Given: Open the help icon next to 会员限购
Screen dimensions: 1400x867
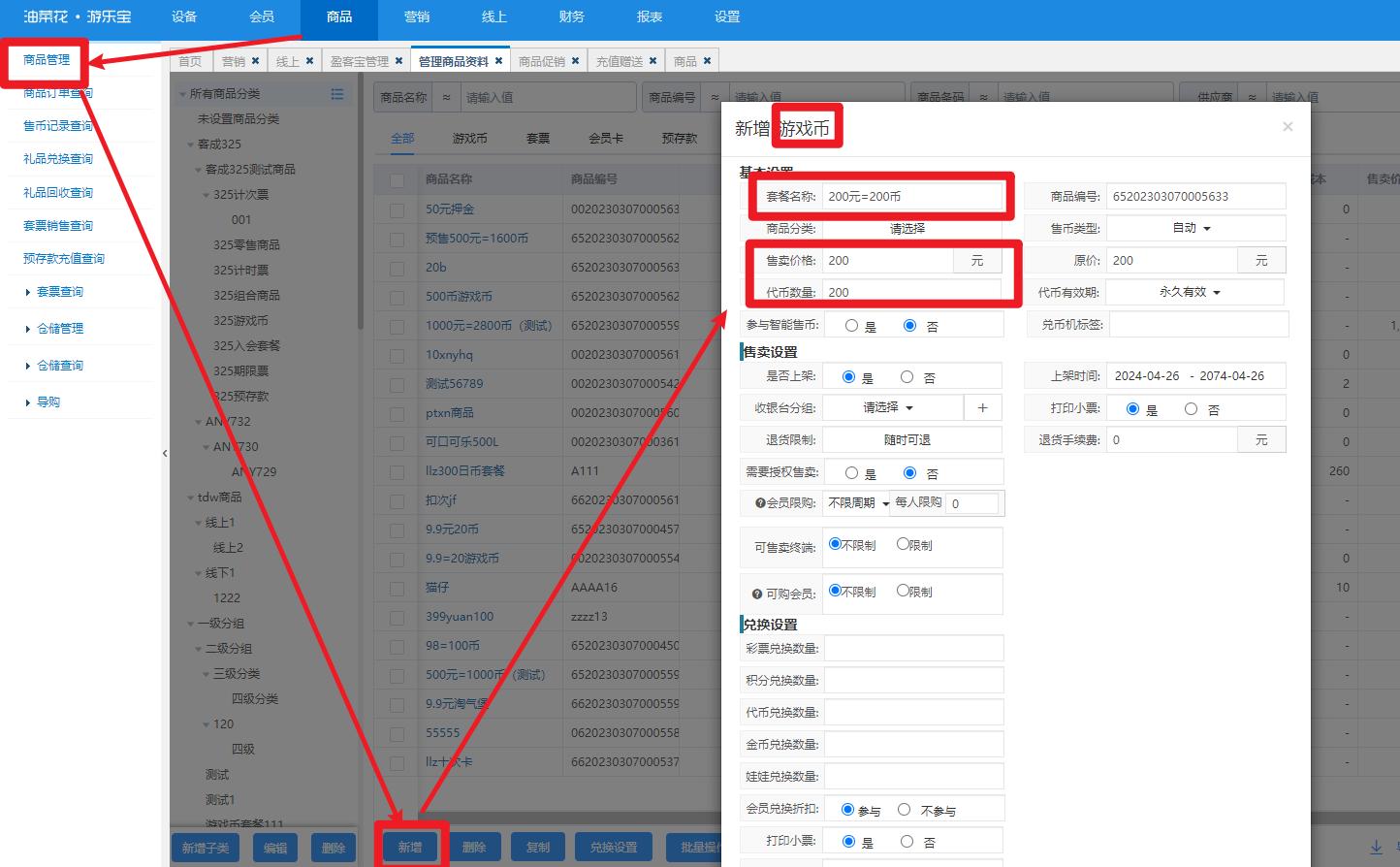Looking at the screenshot, I should pyautogui.click(x=760, y=503).
